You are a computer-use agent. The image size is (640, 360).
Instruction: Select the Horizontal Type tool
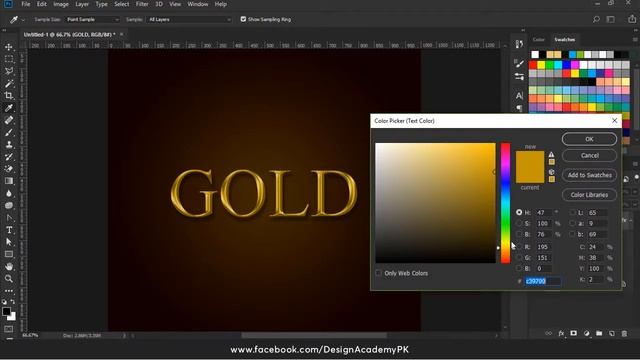[9, 230]
